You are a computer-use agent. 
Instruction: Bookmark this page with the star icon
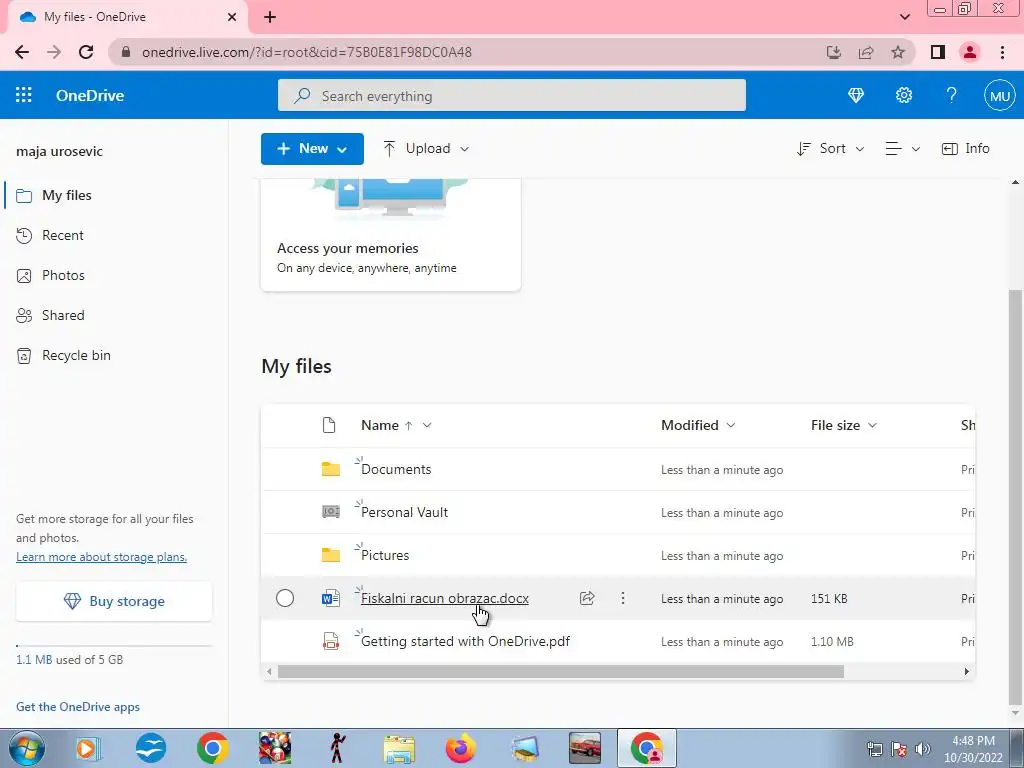(x=898, y=52)
